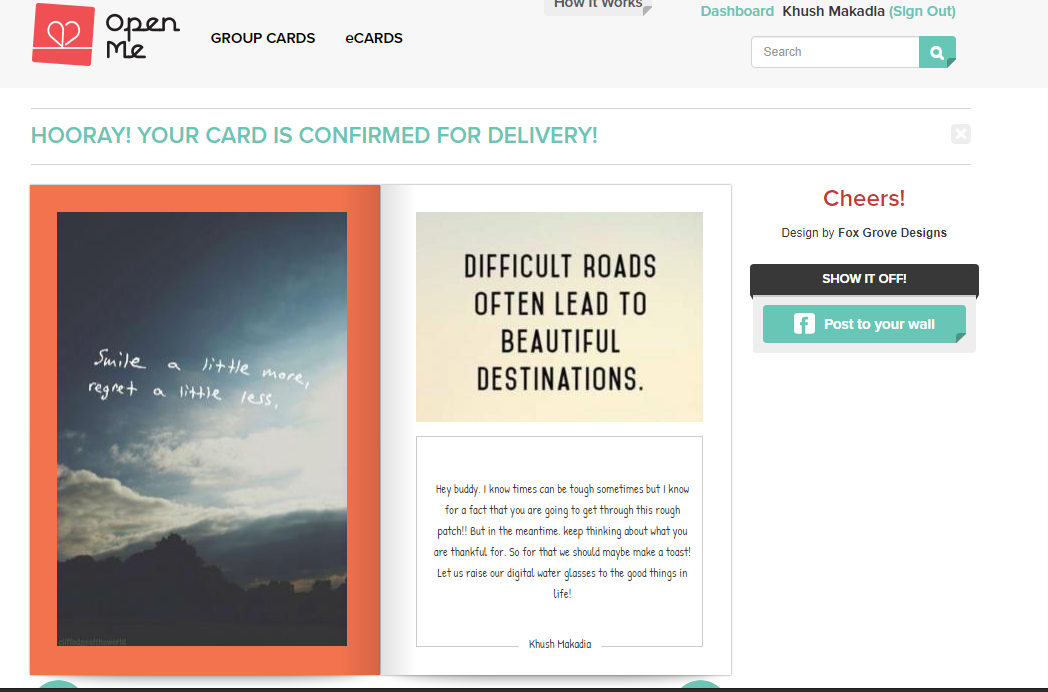Click the user name Khush Makadia

click(833, 11)
